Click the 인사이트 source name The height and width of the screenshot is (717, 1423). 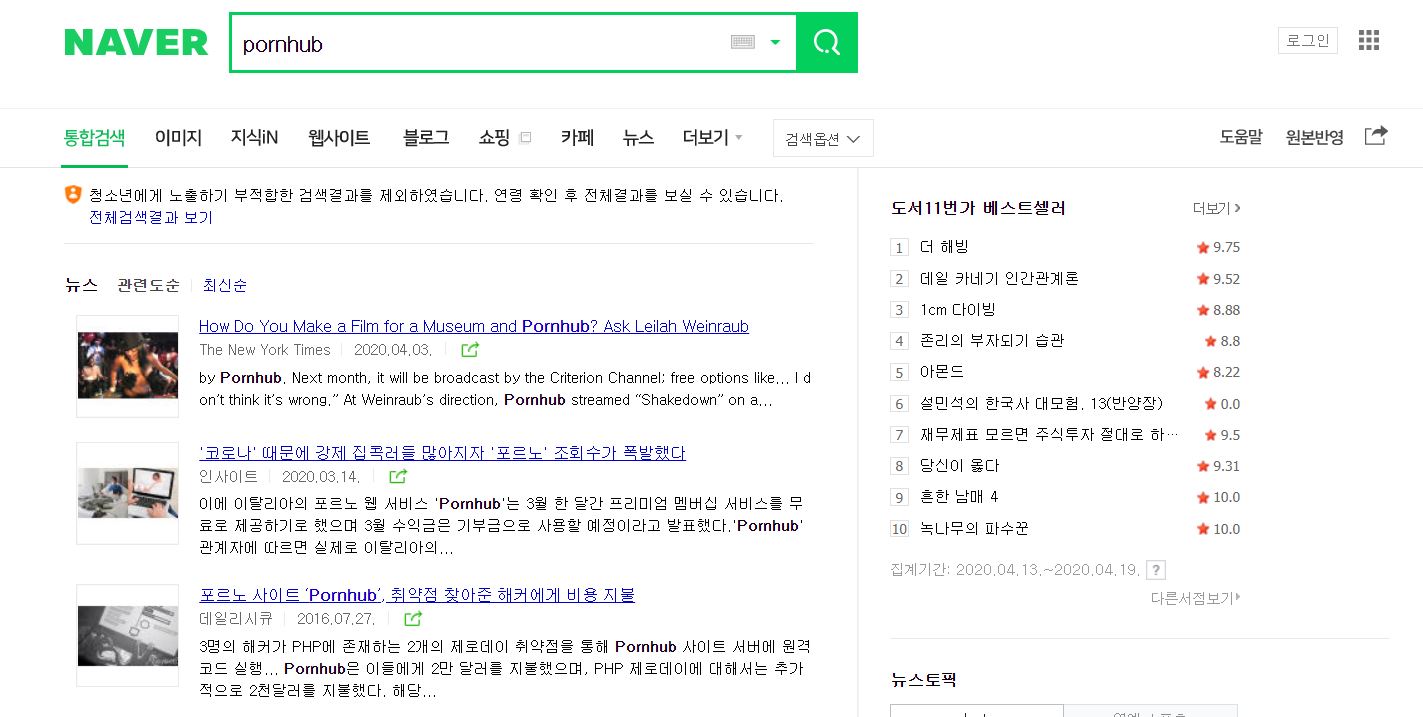pyautogui.click(x=228, y=477)
